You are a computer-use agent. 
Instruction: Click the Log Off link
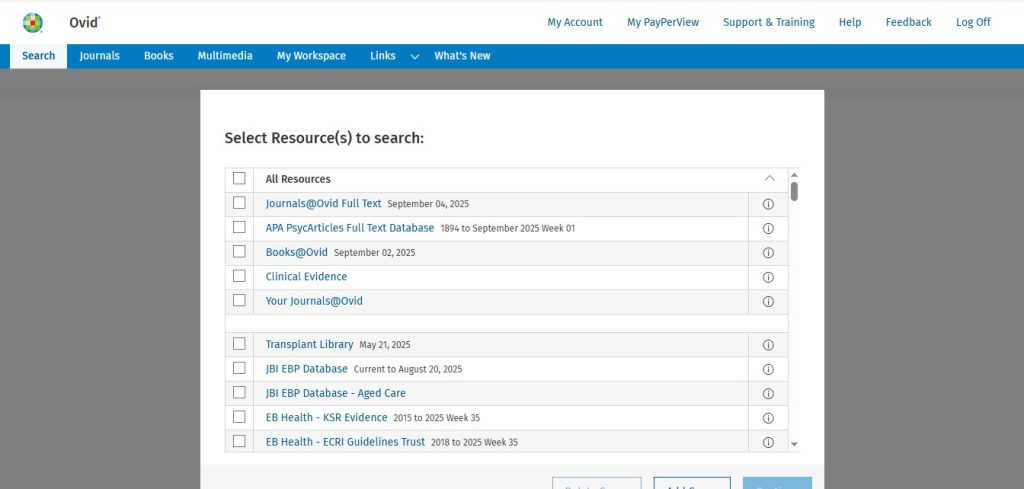[x=973, y=22]
